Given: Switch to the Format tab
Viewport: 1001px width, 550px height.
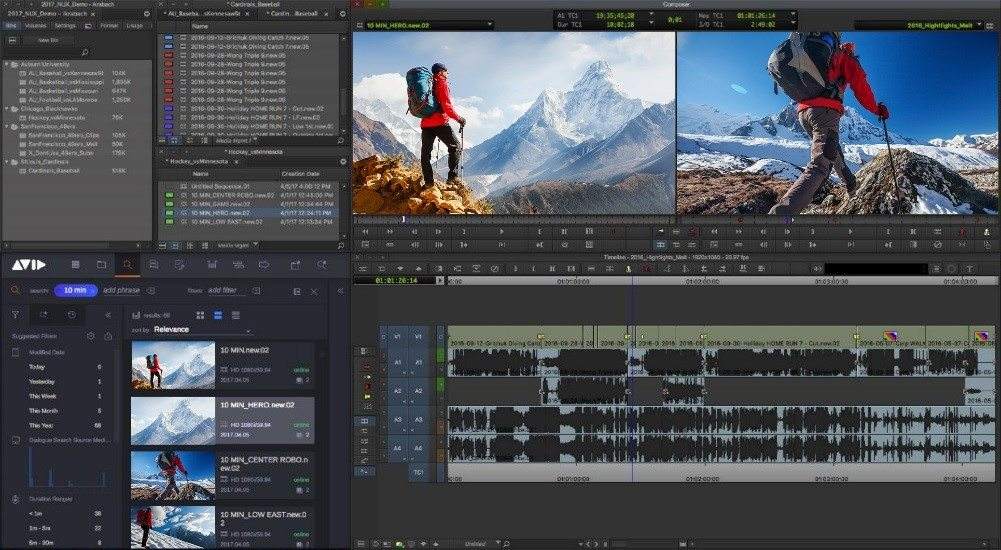Looking at the screenshot, I should pos(109,26).
